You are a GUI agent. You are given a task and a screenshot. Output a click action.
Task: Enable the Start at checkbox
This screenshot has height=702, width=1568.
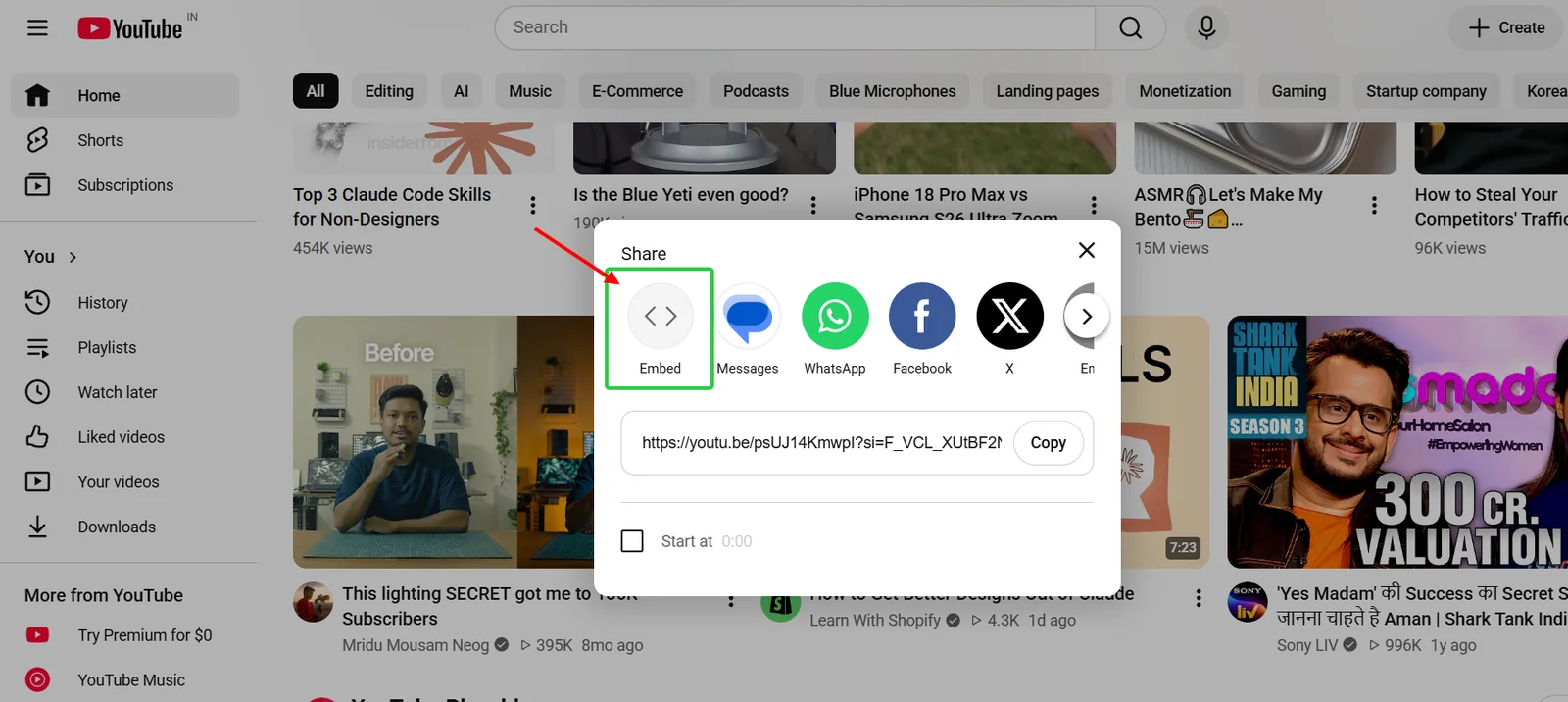coord(632,541)
